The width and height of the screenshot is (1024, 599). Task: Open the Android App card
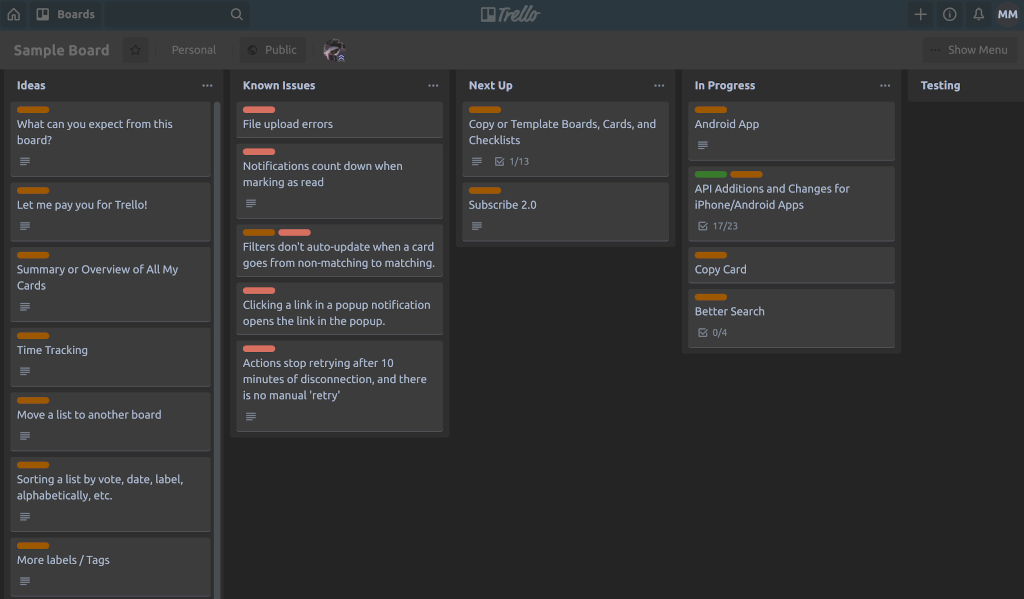coord(791,131)
